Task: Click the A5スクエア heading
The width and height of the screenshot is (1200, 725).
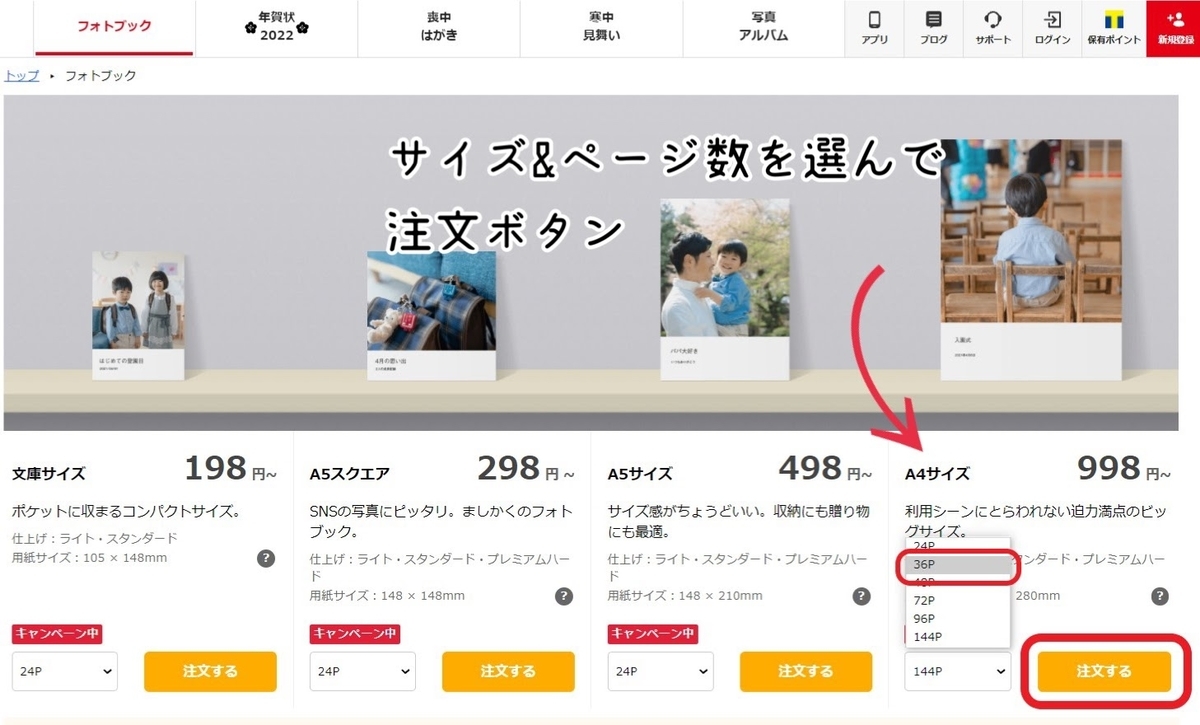Action: [350, 474]
